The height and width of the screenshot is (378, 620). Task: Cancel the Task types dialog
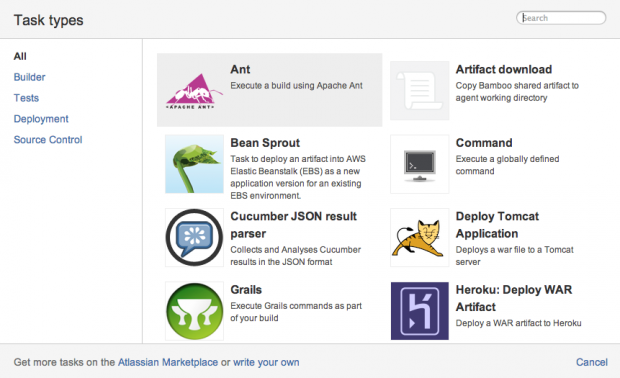(x=592, y=362)
